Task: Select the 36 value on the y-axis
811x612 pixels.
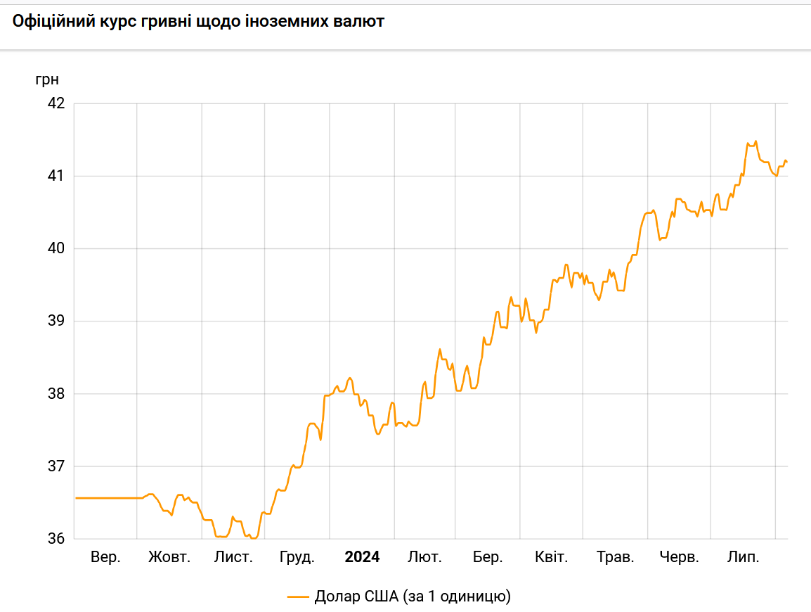Action: coord(56,538)
